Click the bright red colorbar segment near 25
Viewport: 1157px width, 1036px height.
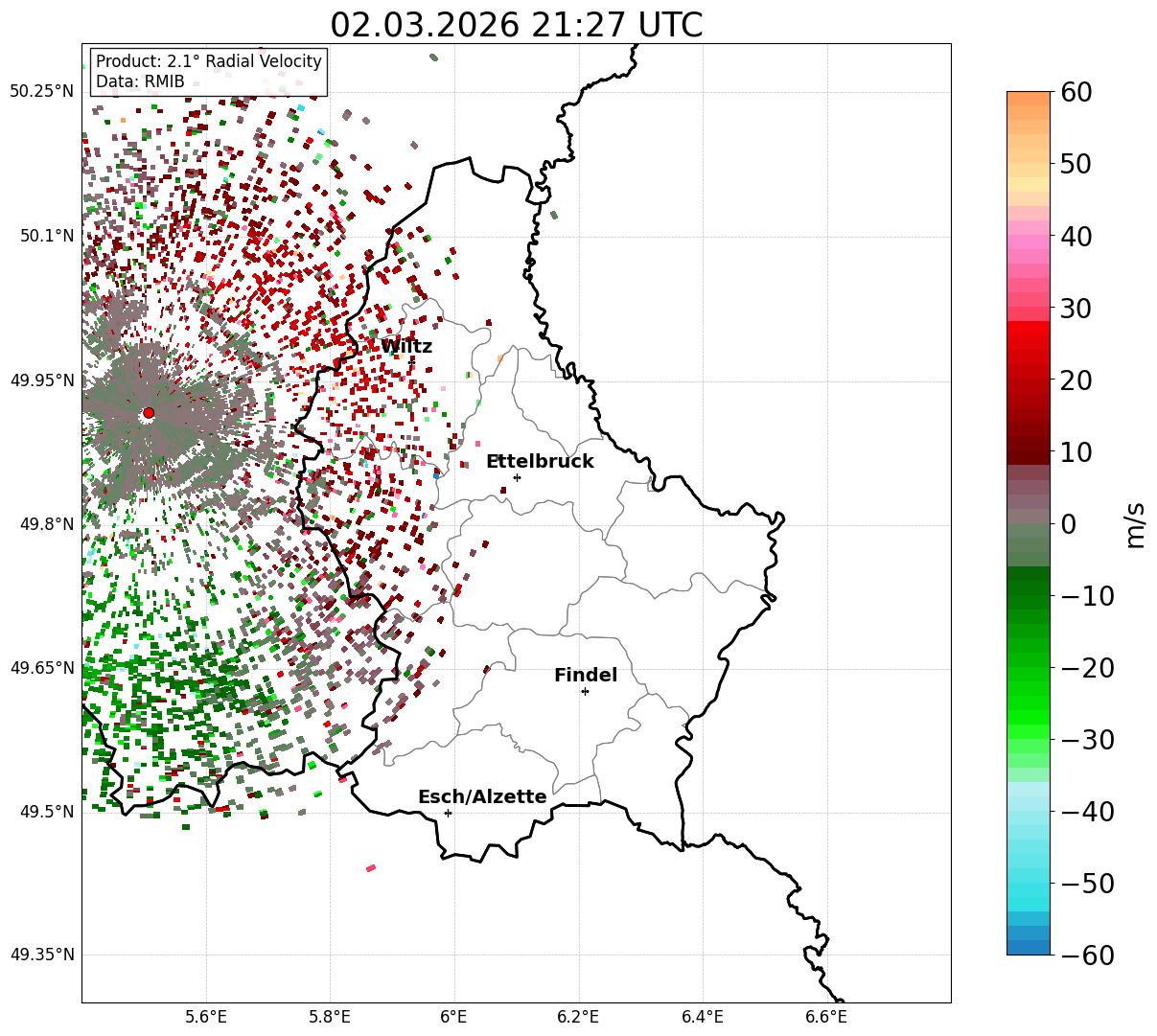[1029, 343]
